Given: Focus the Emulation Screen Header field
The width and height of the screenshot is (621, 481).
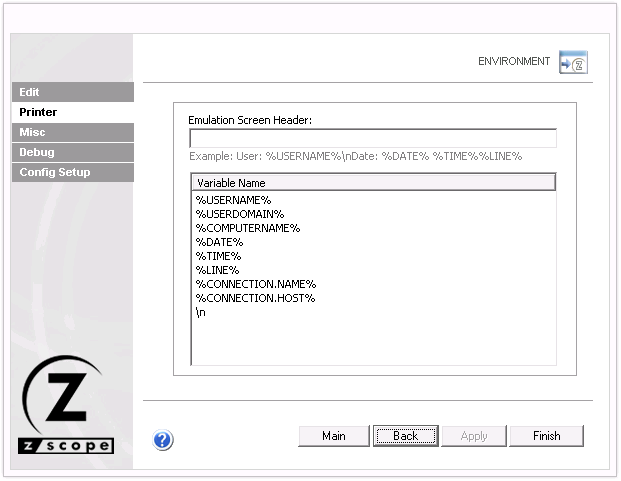Looking at the screenshot, I should (372, 139).
